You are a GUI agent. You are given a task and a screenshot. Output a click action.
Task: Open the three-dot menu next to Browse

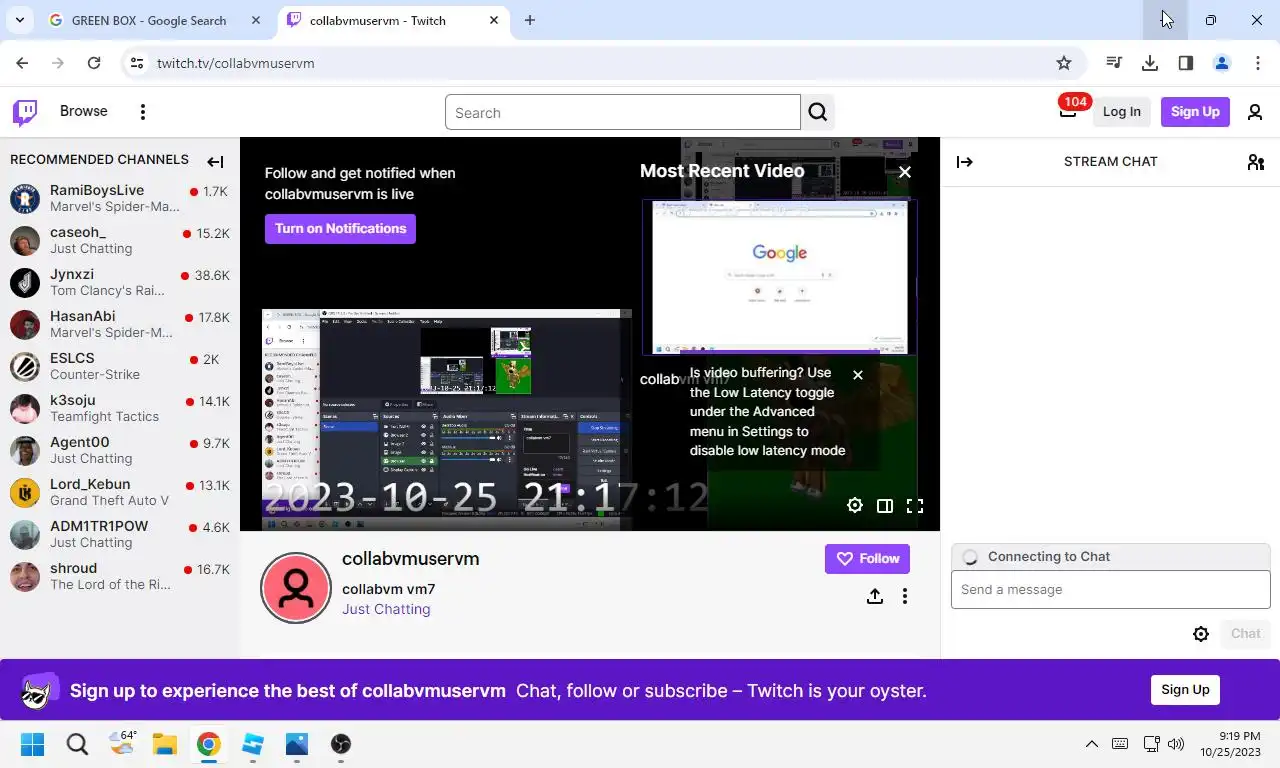(x=143, y=112)
